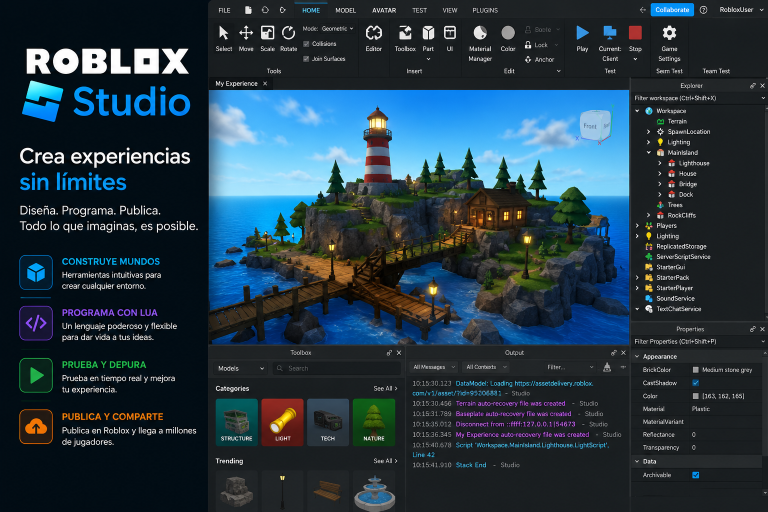Choose the Scale tool
This screenshot has width=768, height=512.
267,38
